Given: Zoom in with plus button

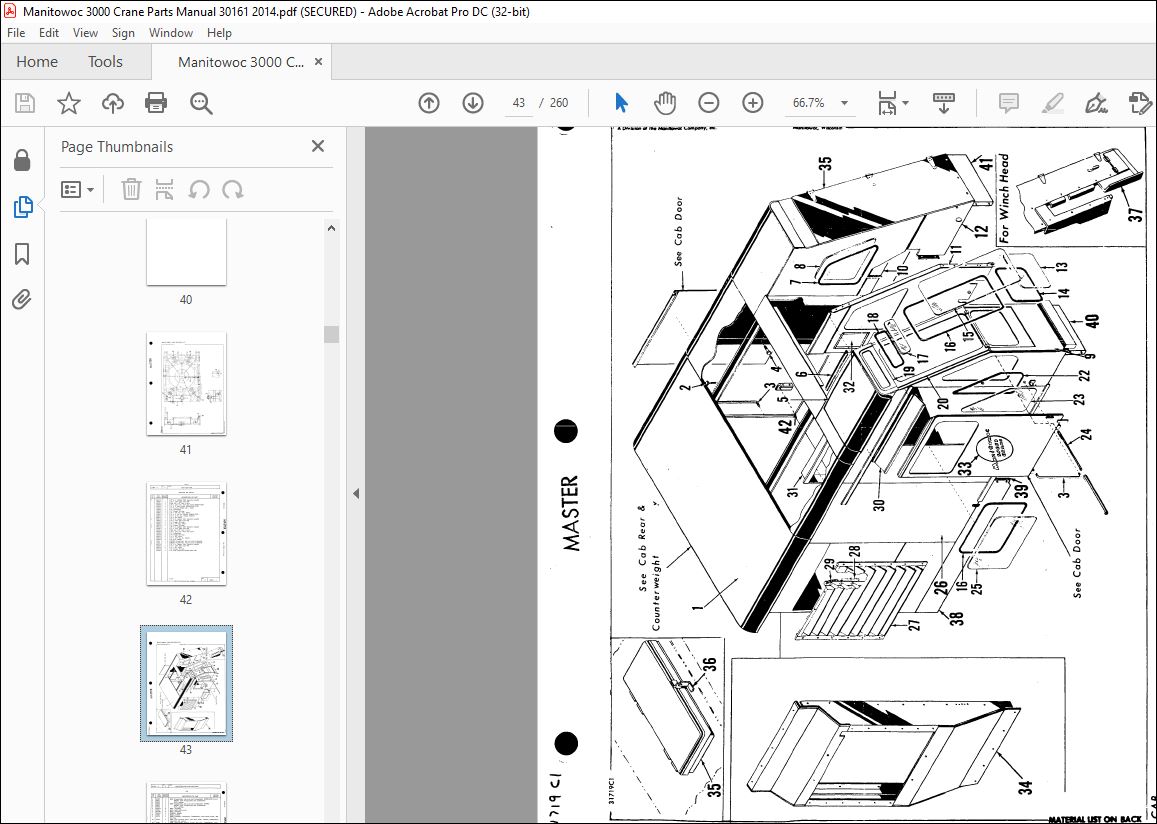Looking at the screenshot, I should coord(753,103).
